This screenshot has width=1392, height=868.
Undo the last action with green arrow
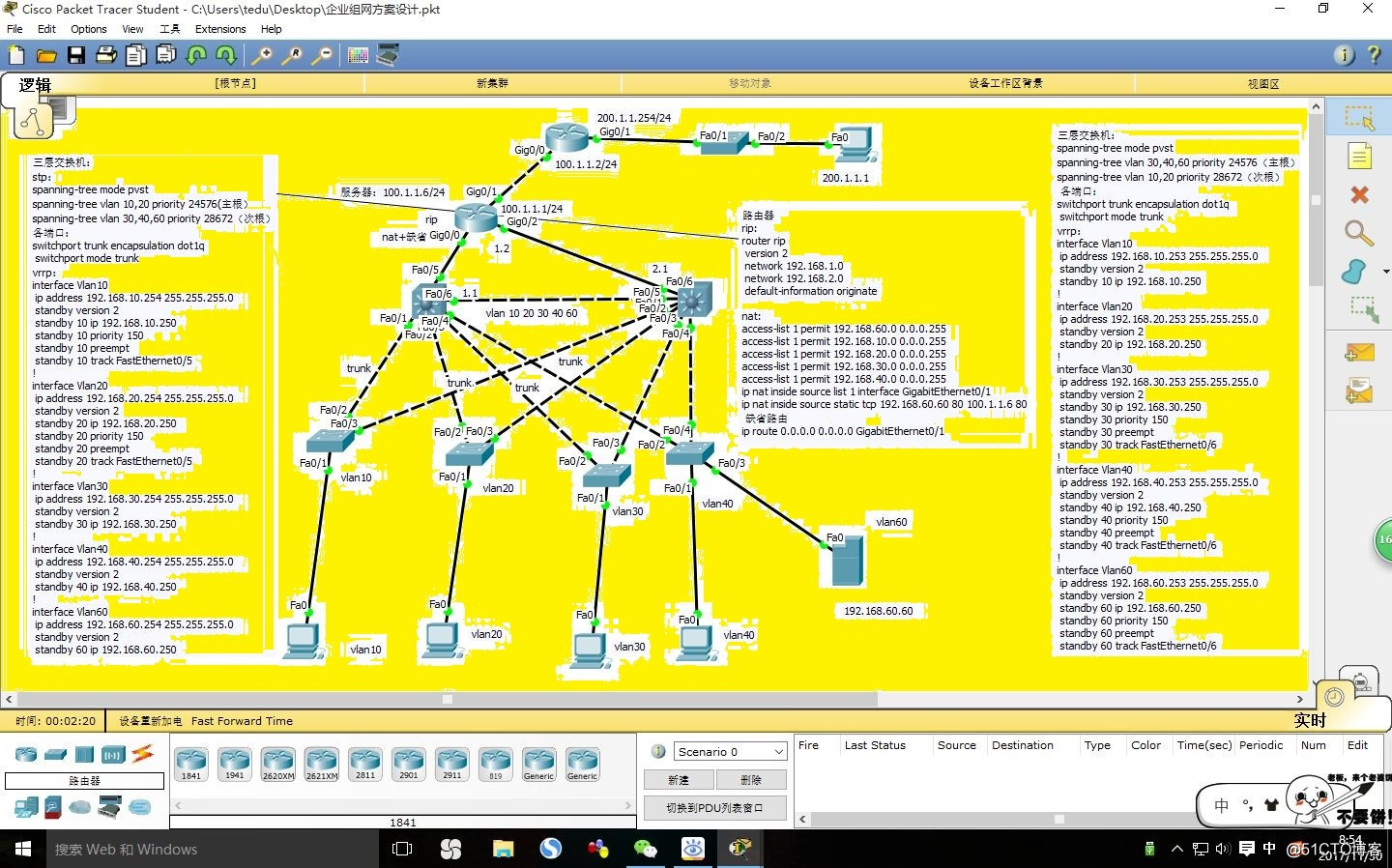point(196,55)
